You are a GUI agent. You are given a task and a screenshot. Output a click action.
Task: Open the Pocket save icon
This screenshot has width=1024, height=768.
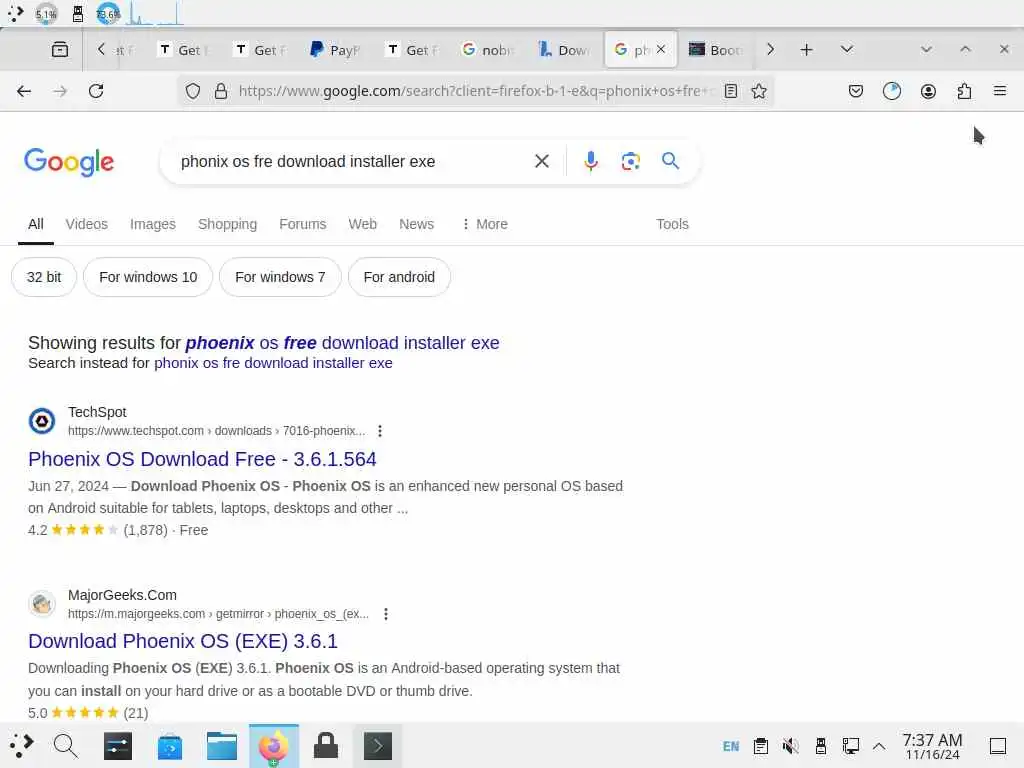coord(856,91)
